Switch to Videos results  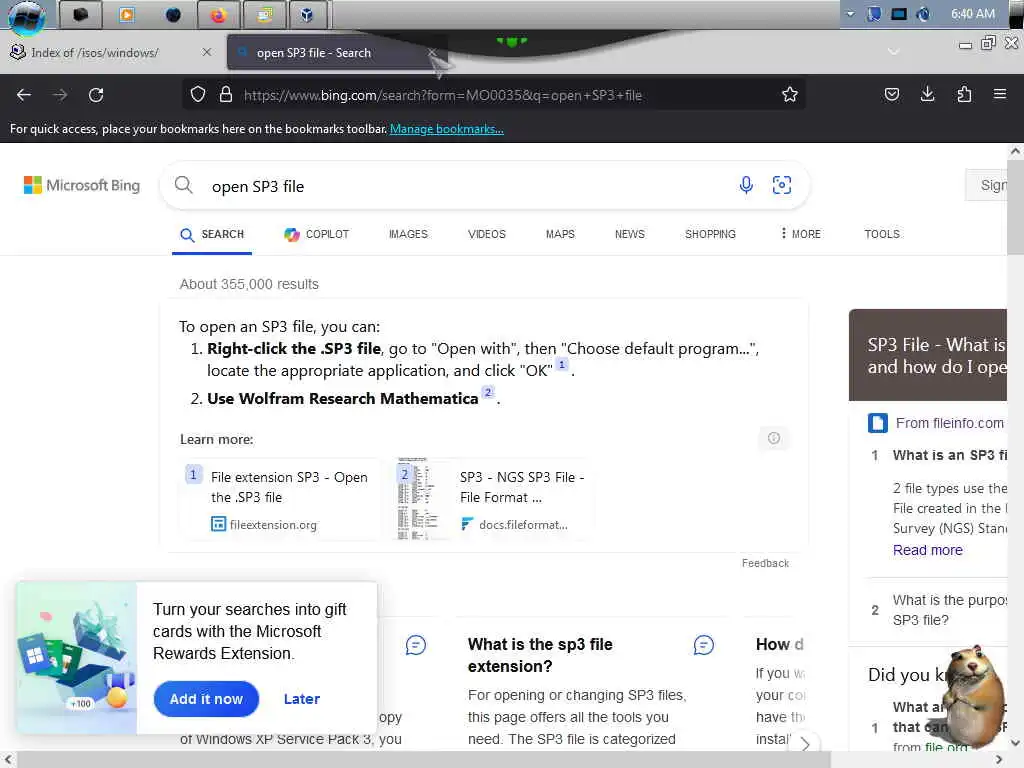(x=487, y=234)
